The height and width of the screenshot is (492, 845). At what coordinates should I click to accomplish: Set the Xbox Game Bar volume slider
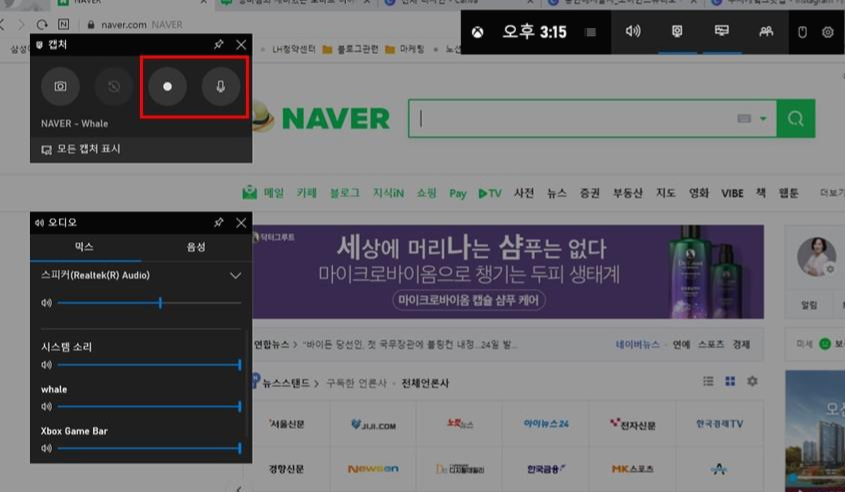click(x=149, y=448)
